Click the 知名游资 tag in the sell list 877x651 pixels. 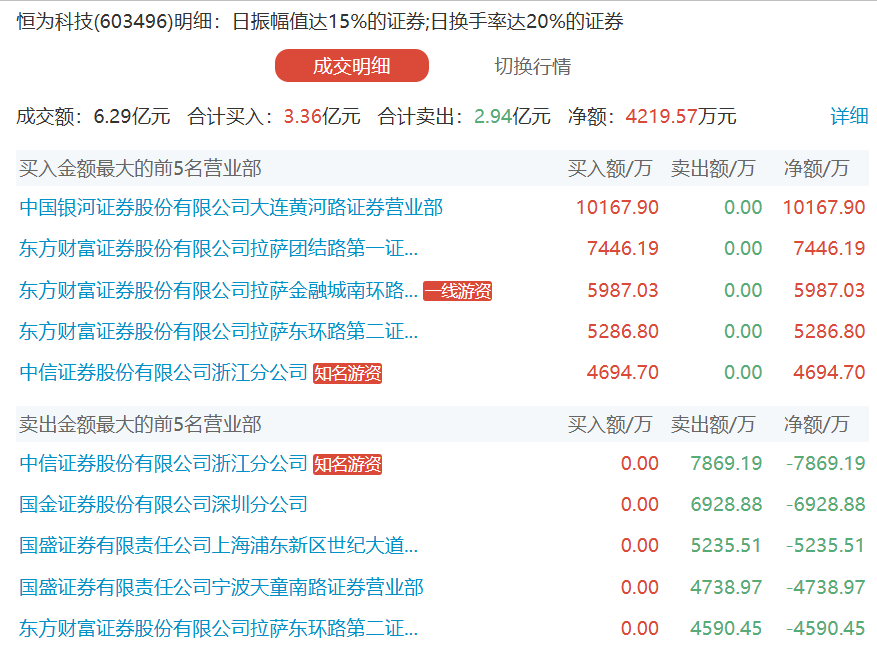tap(347, 464)
